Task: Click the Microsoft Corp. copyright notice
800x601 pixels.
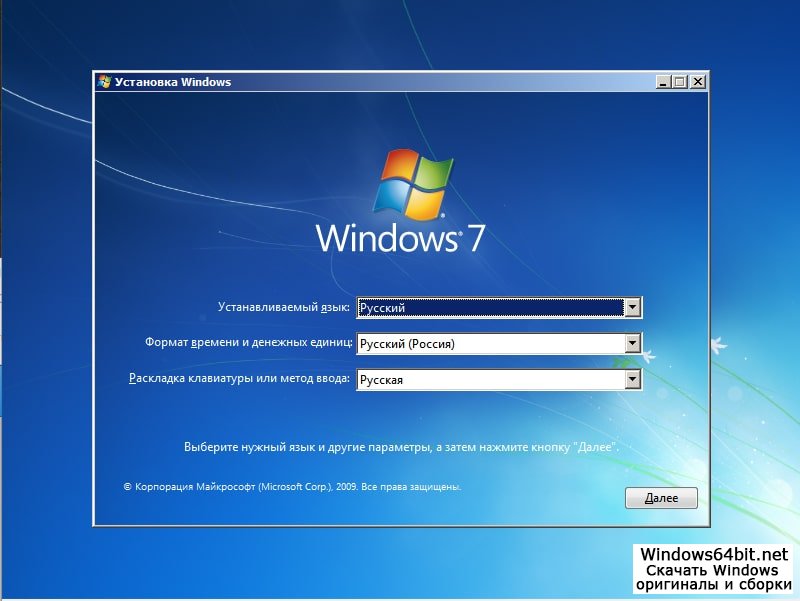Action: coord(292,487)
